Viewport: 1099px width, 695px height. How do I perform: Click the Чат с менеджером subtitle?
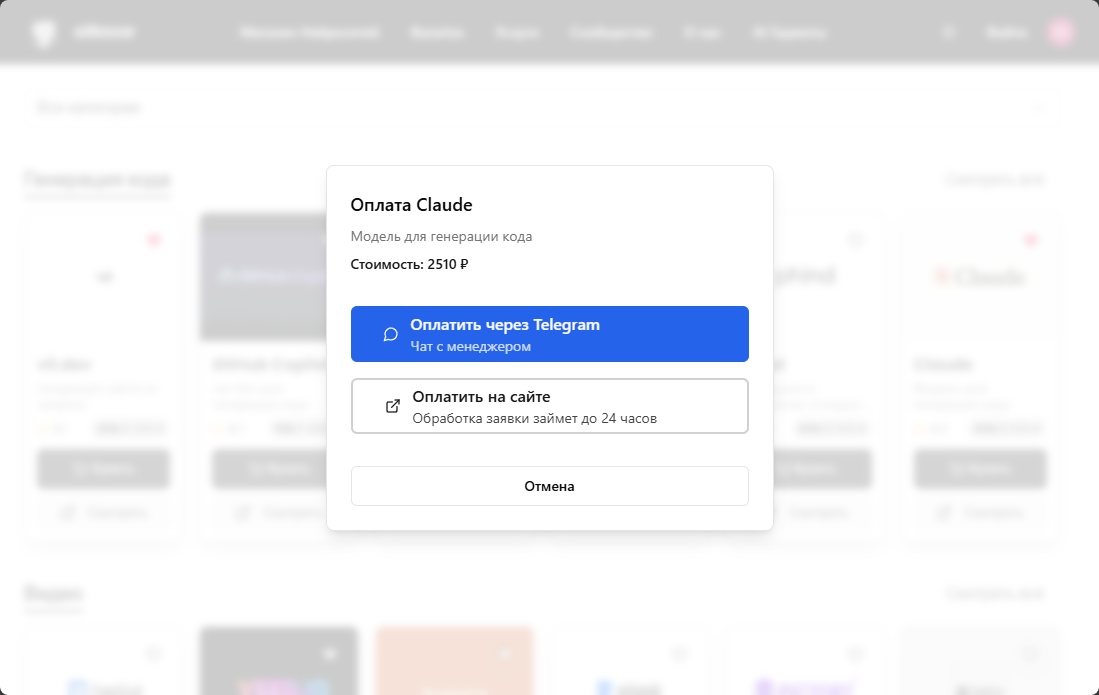pos(470,347)
